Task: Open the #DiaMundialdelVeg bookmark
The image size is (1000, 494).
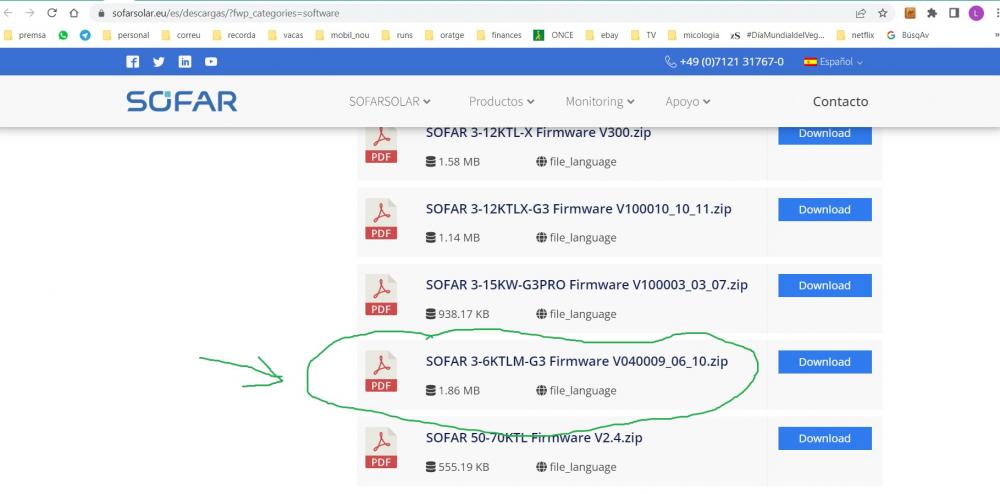Action: point(777,35)
